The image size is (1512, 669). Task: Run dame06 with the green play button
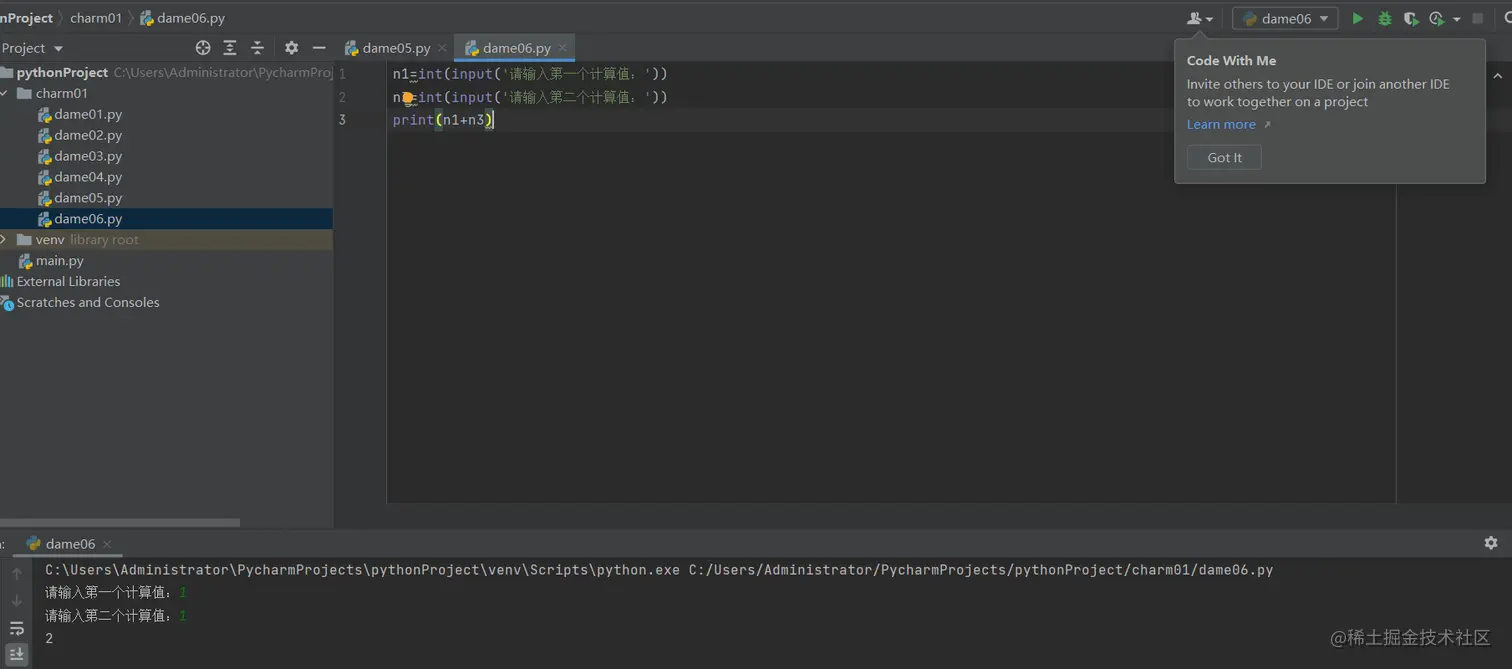point(1357,19)
